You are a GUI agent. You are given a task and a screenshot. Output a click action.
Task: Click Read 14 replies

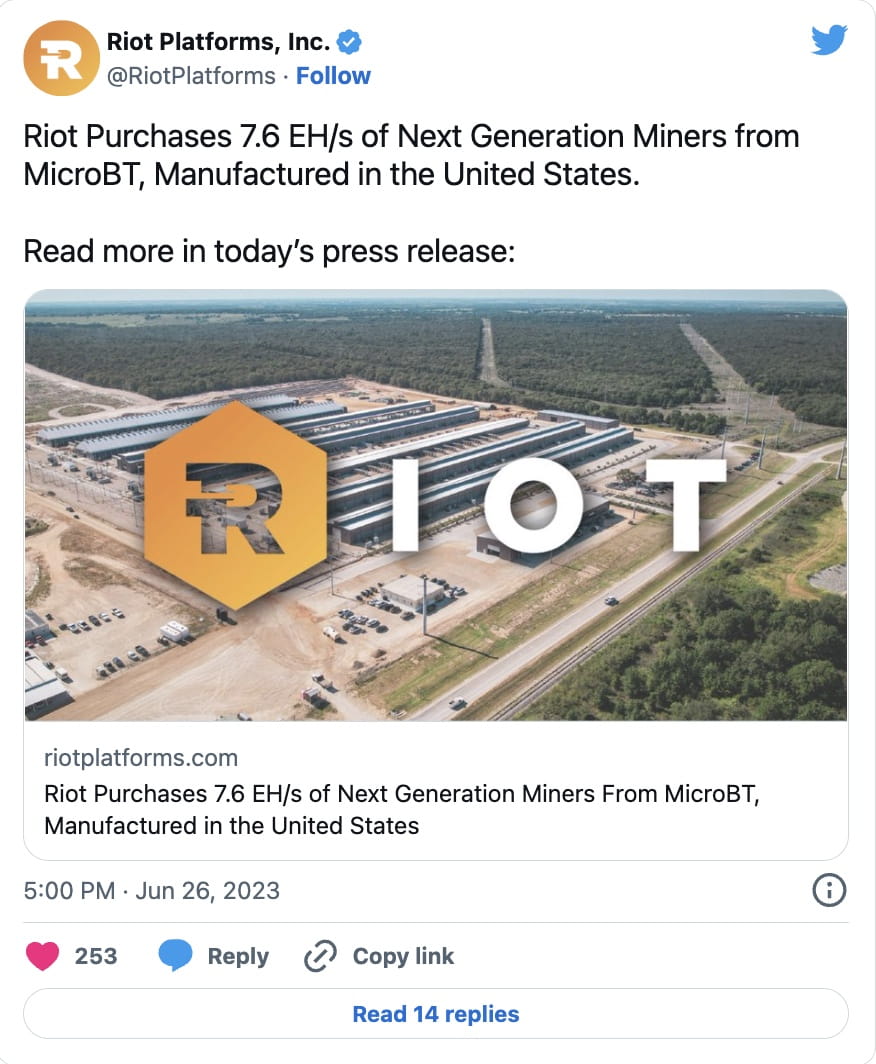coord(435,1014)
